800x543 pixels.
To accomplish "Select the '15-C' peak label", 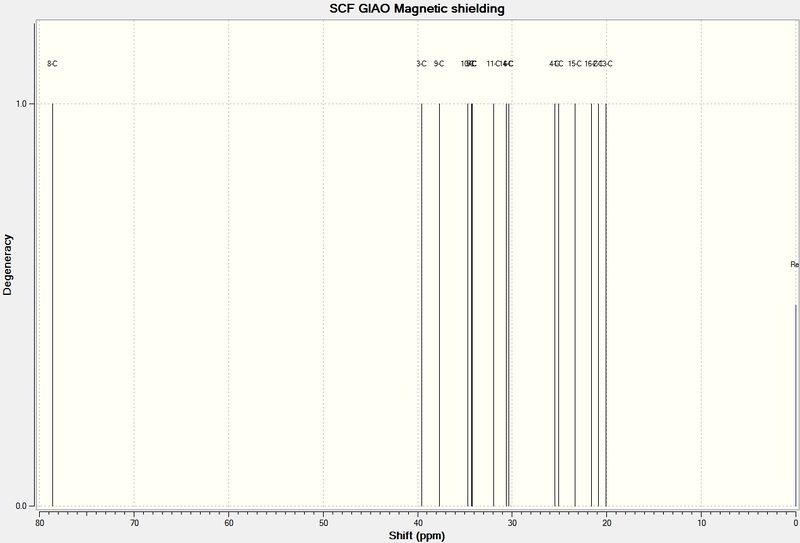I will click(x=575, y=64).
